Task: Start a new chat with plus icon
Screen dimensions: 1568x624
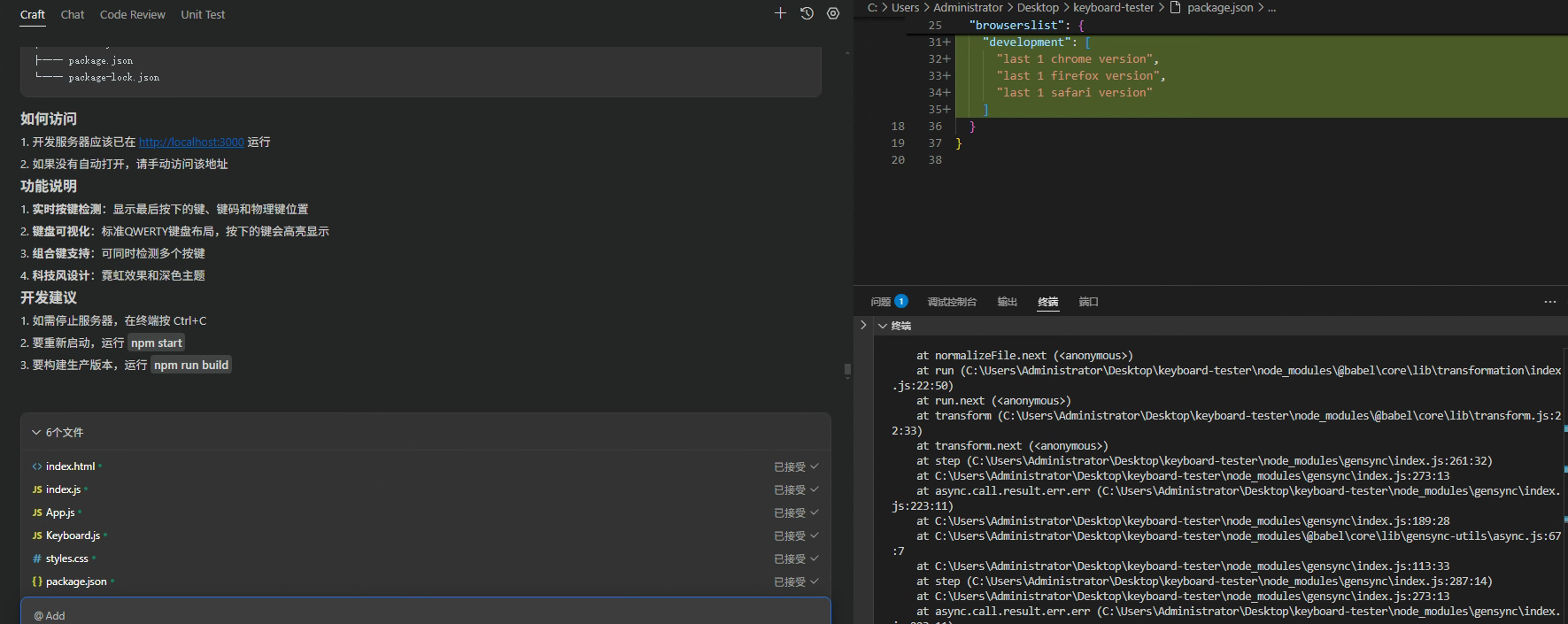Action: (780, 13)
